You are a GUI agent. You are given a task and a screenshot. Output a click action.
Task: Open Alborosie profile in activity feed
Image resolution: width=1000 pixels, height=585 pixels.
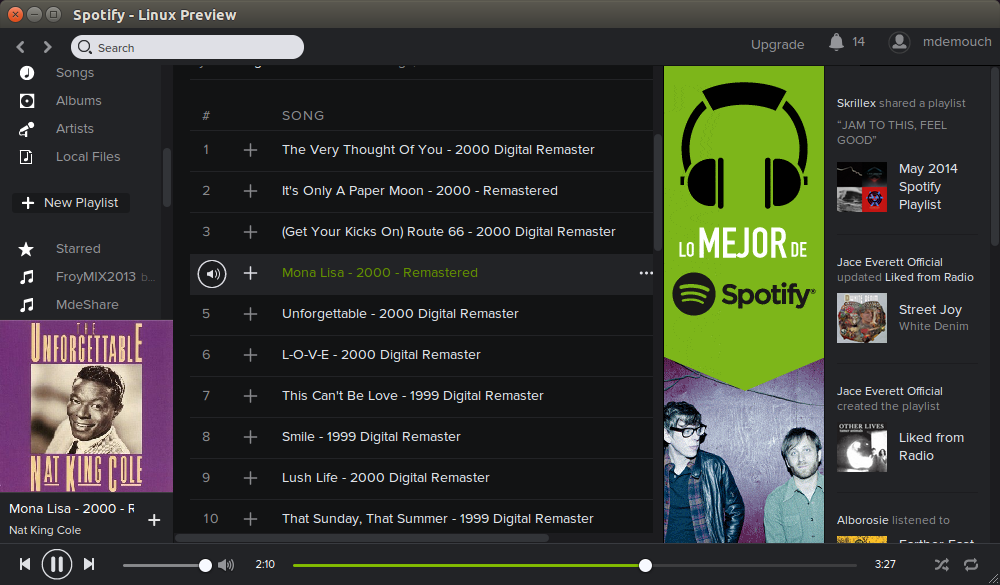tap(864, 520)
